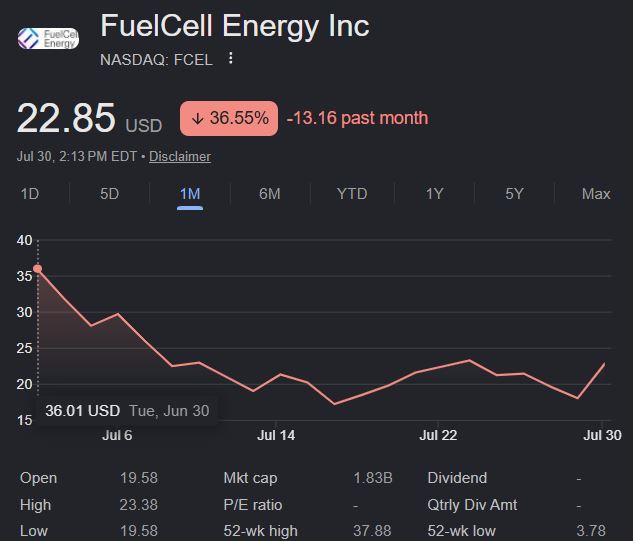The height and width of the screenshot is (541, 633).
Task: Switch chart to the 6M range
Action: pos(270,194)
